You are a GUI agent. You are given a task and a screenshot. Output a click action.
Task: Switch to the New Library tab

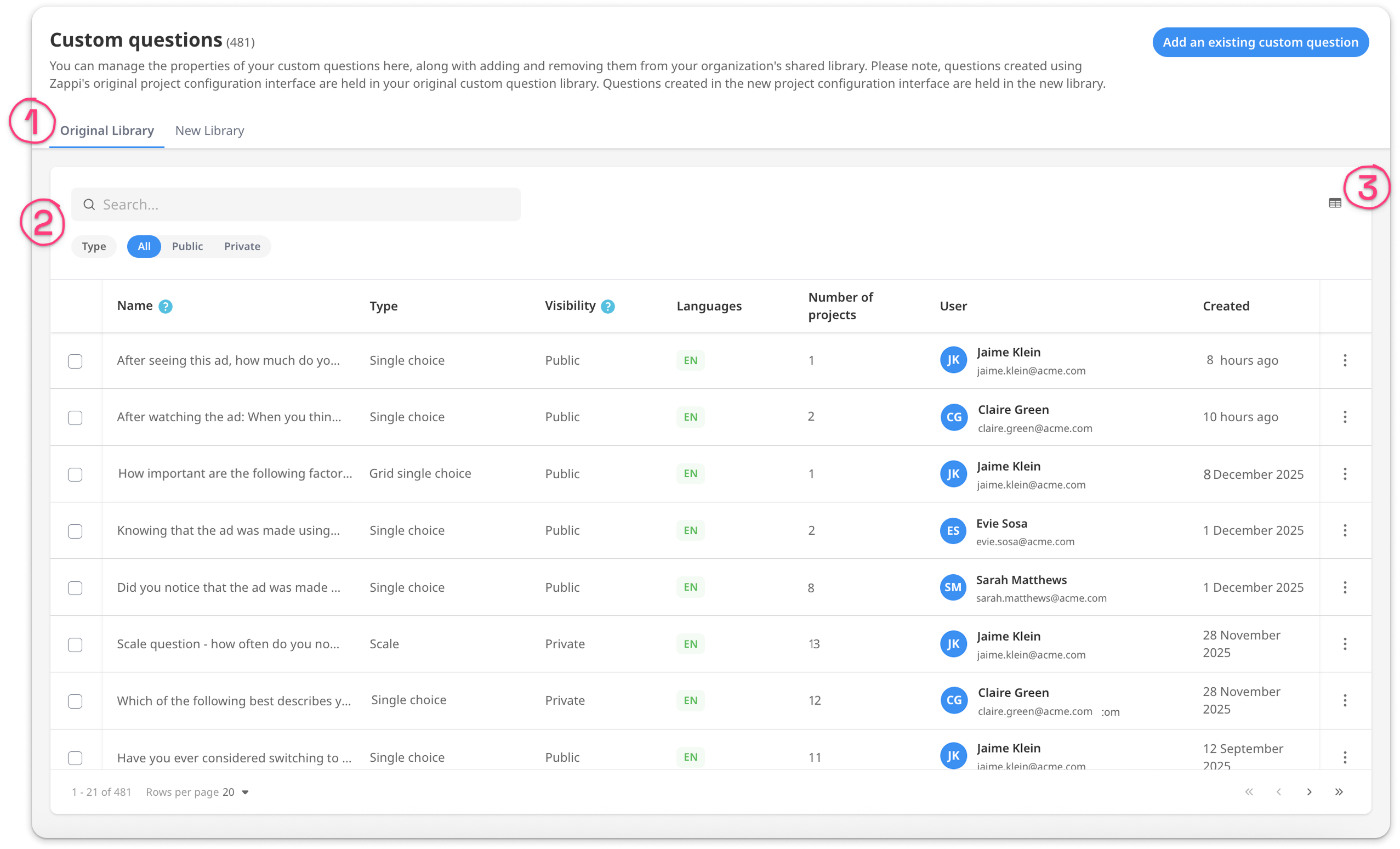pyautogui.click(x=209, y=131)
